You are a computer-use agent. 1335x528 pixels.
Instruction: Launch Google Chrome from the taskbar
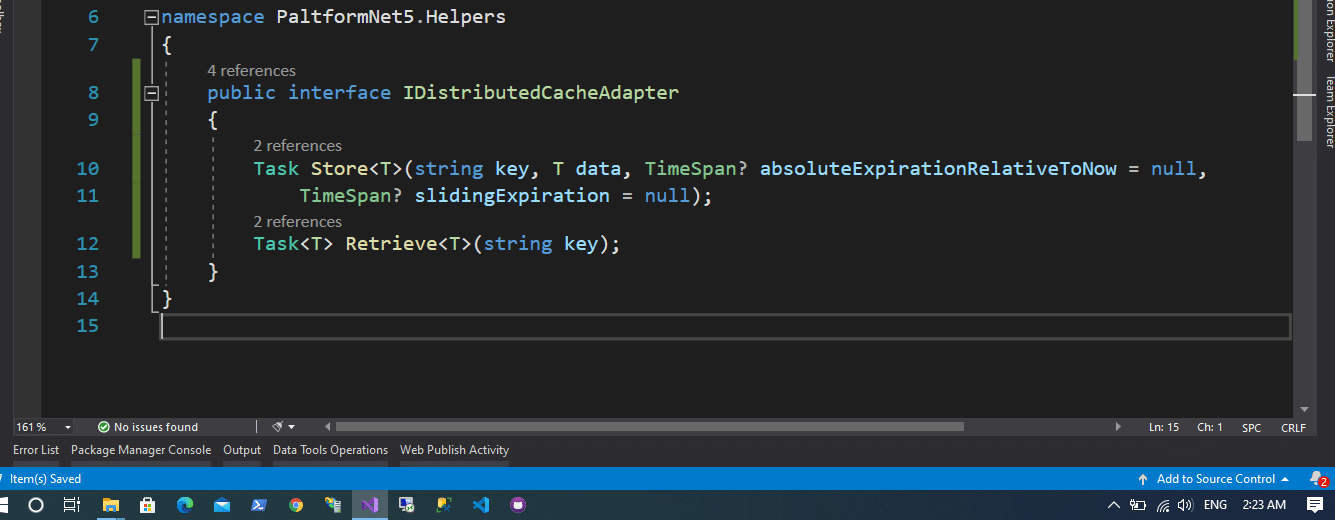click(296, 505)
